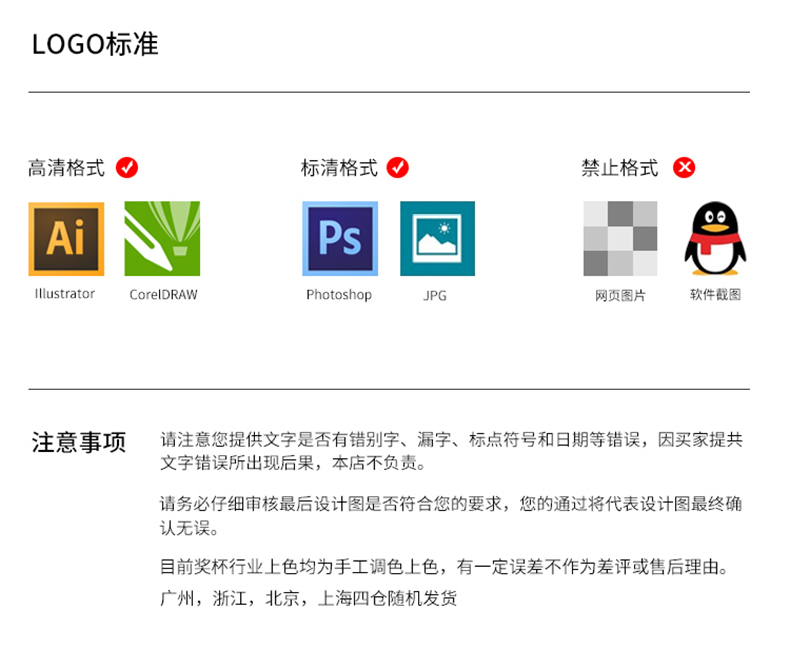This screenshot has height=649, width=790.
Task: Click the 禁止格式 heading
Action: pos(620,168)
